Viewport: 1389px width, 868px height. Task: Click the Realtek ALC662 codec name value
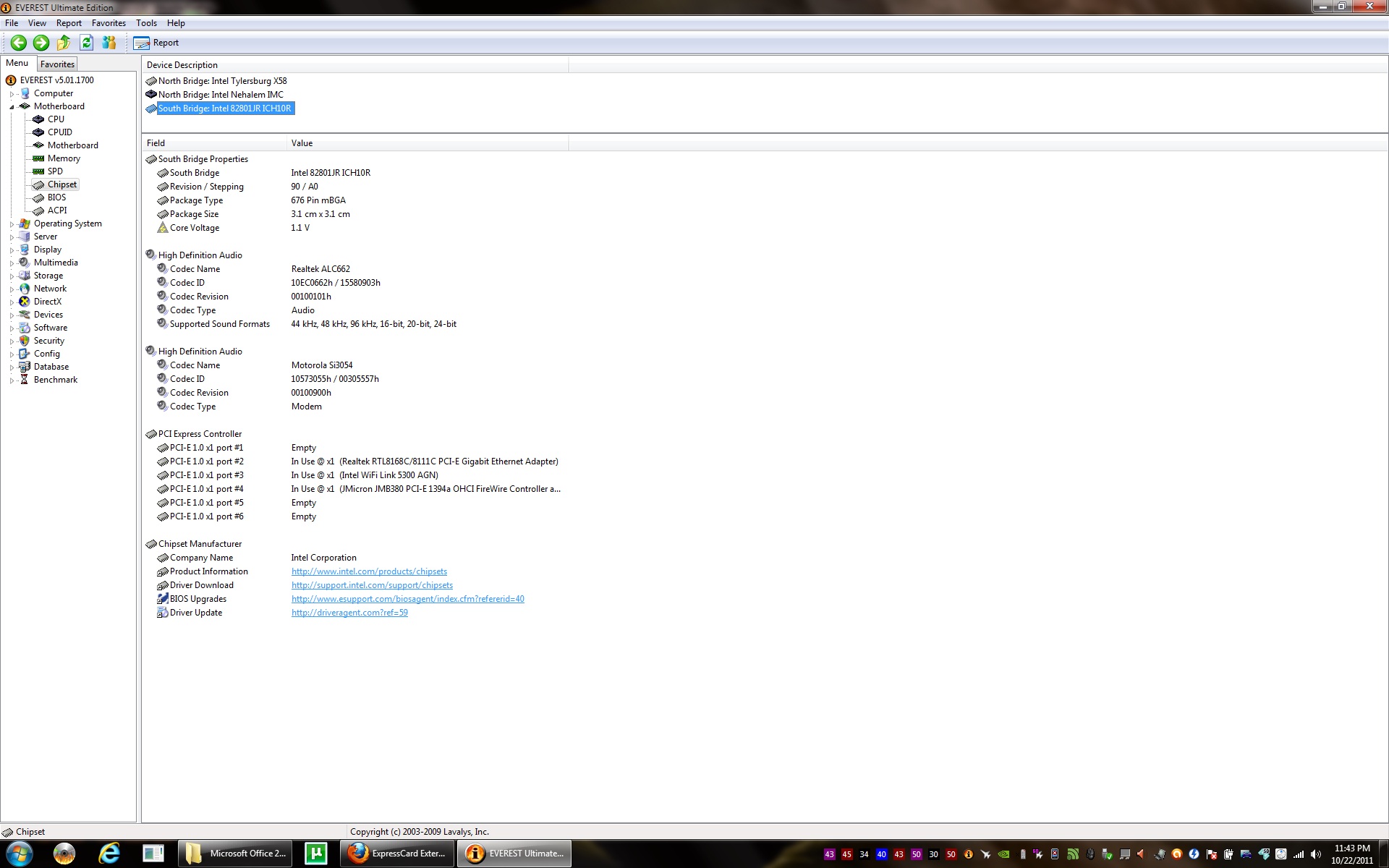point(320,269)
